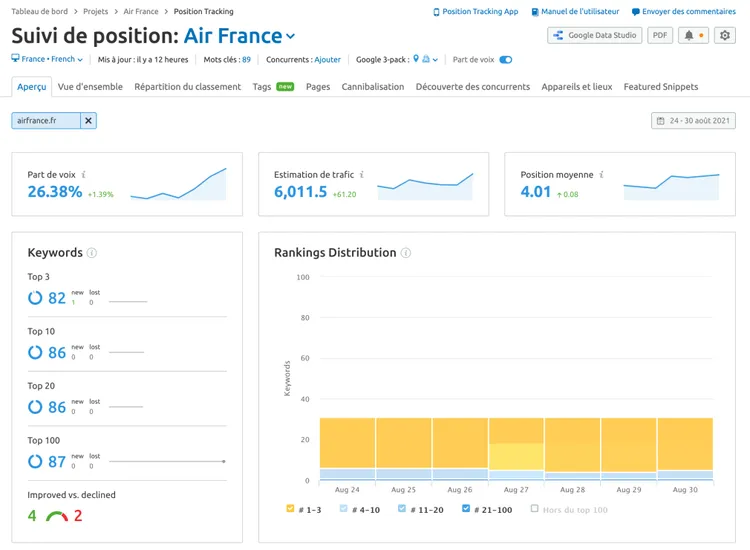The width and height of the screenshot is (750, 550).
Task: Toggle the Part de voix switch
Action: coord(506,60)
